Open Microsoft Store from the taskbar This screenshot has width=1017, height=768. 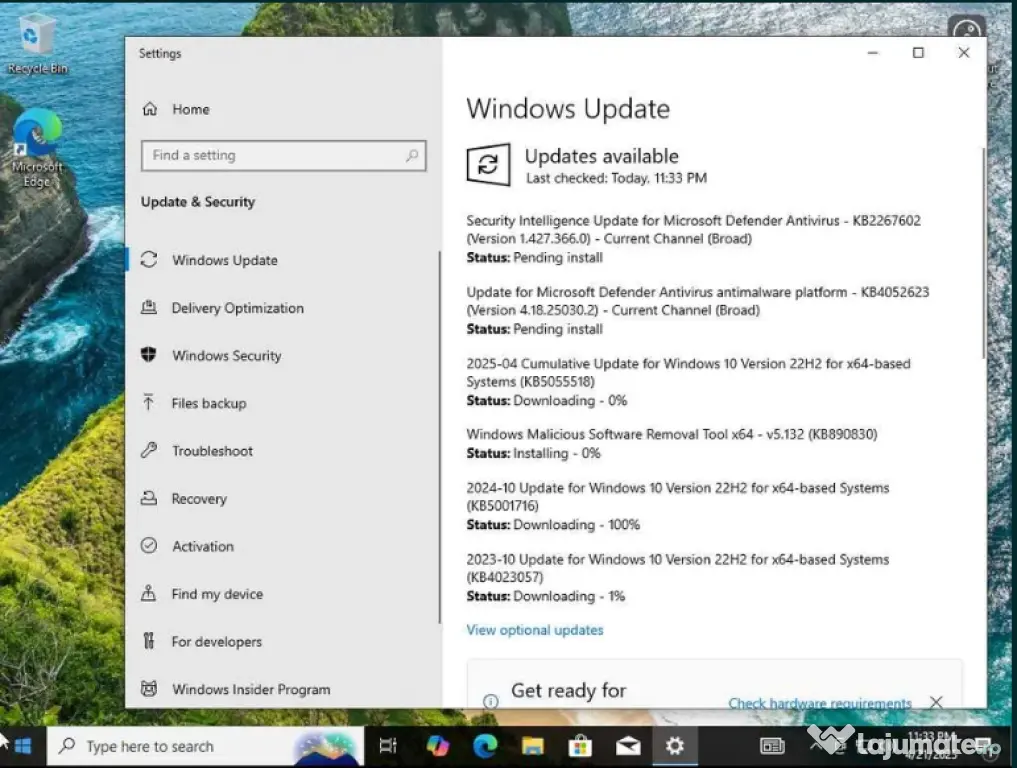580,745
